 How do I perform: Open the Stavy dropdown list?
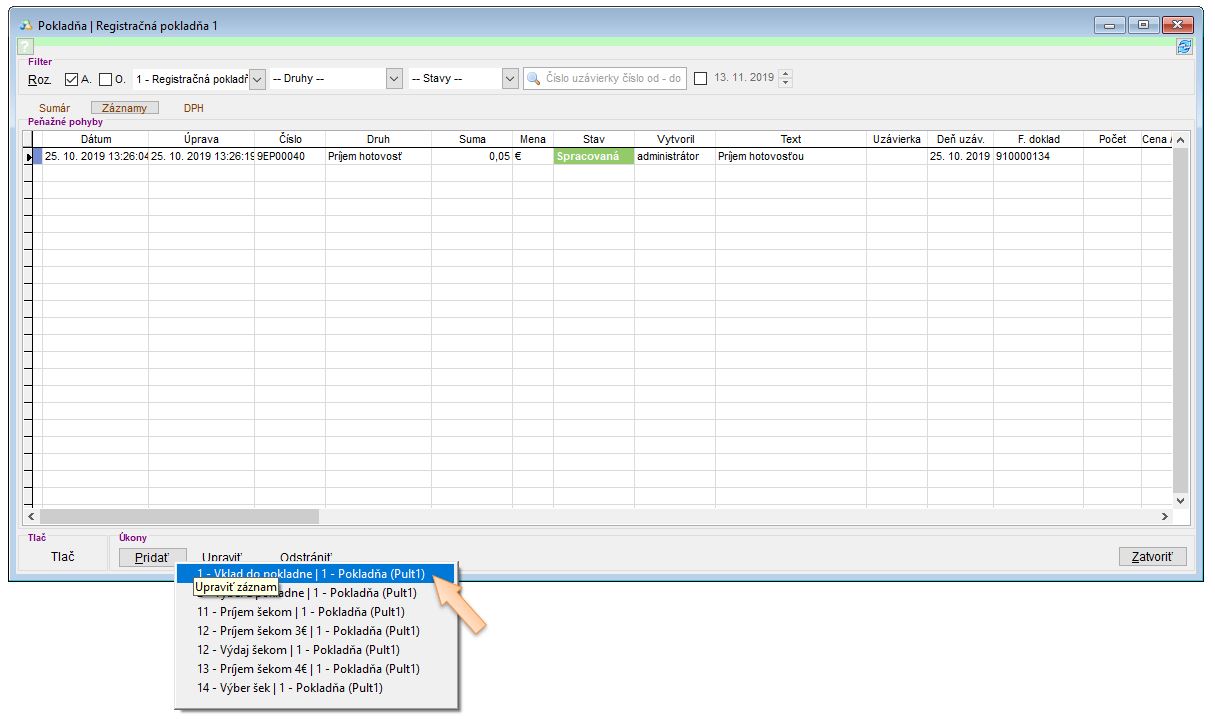[x=510, y=78]
